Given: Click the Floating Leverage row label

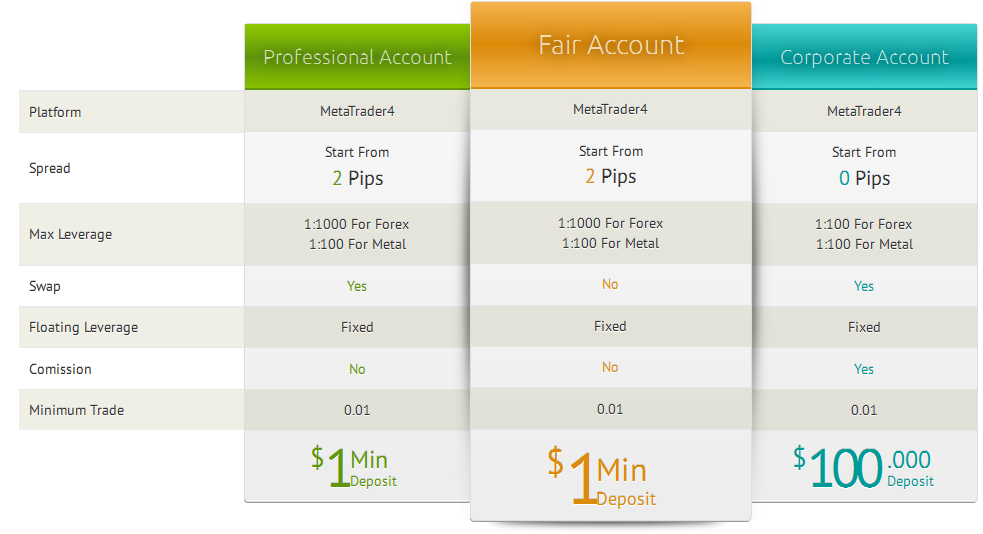Looking at the screenshot, I should (83, 327).
